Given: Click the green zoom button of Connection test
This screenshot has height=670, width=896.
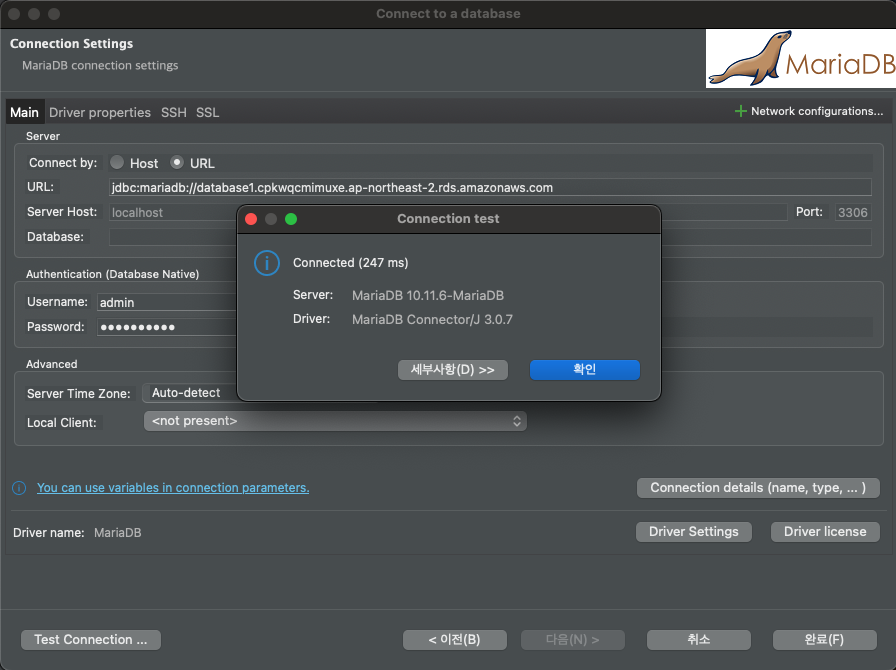Looking at the screenshot, I should 291,219.
